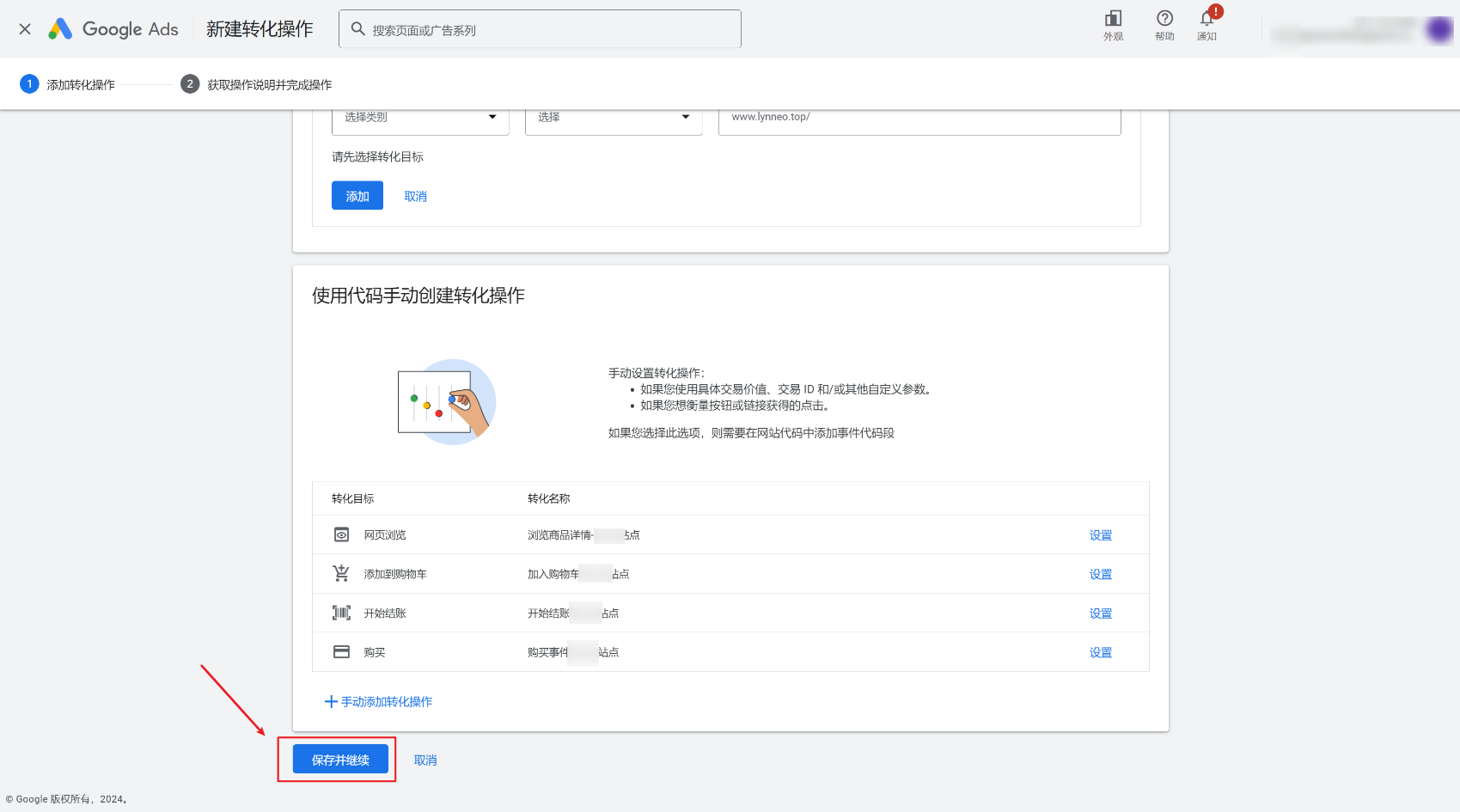This screenshot has width=1460, height=812.
Task: Expand the 选择类别 dropdown
Action: [420, 118]
